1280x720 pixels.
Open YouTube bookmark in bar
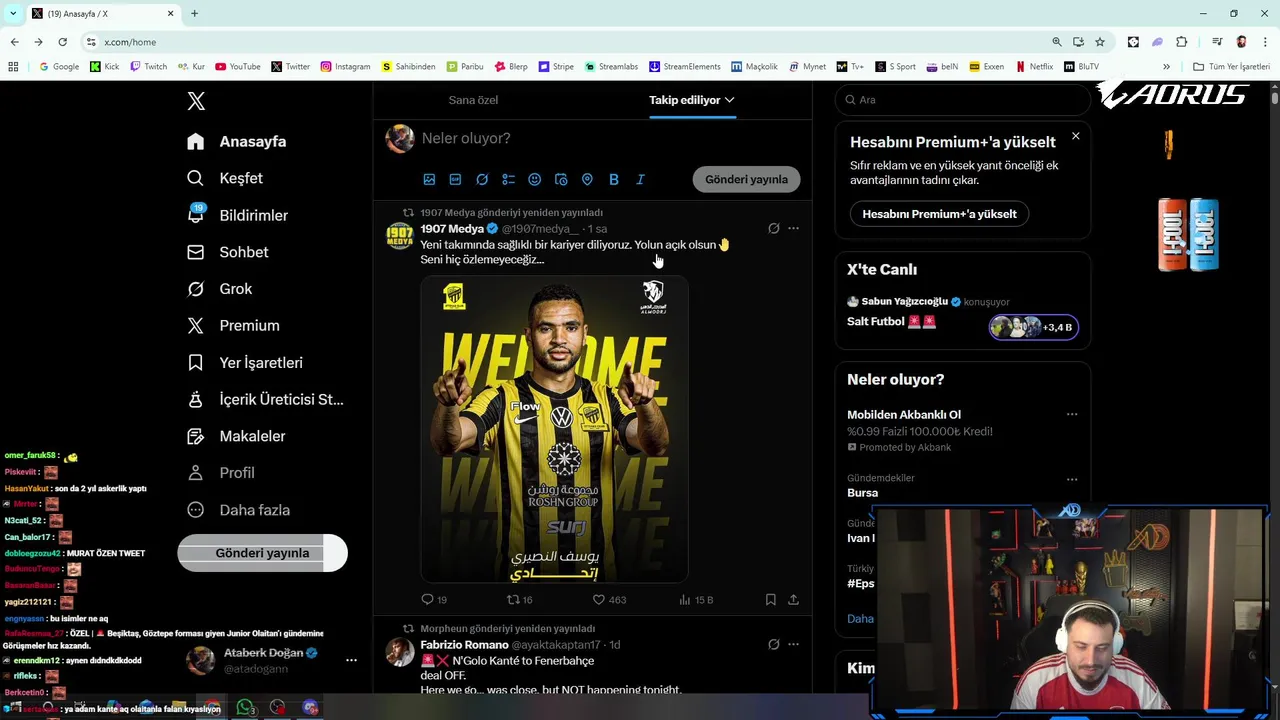coord(238,67)
